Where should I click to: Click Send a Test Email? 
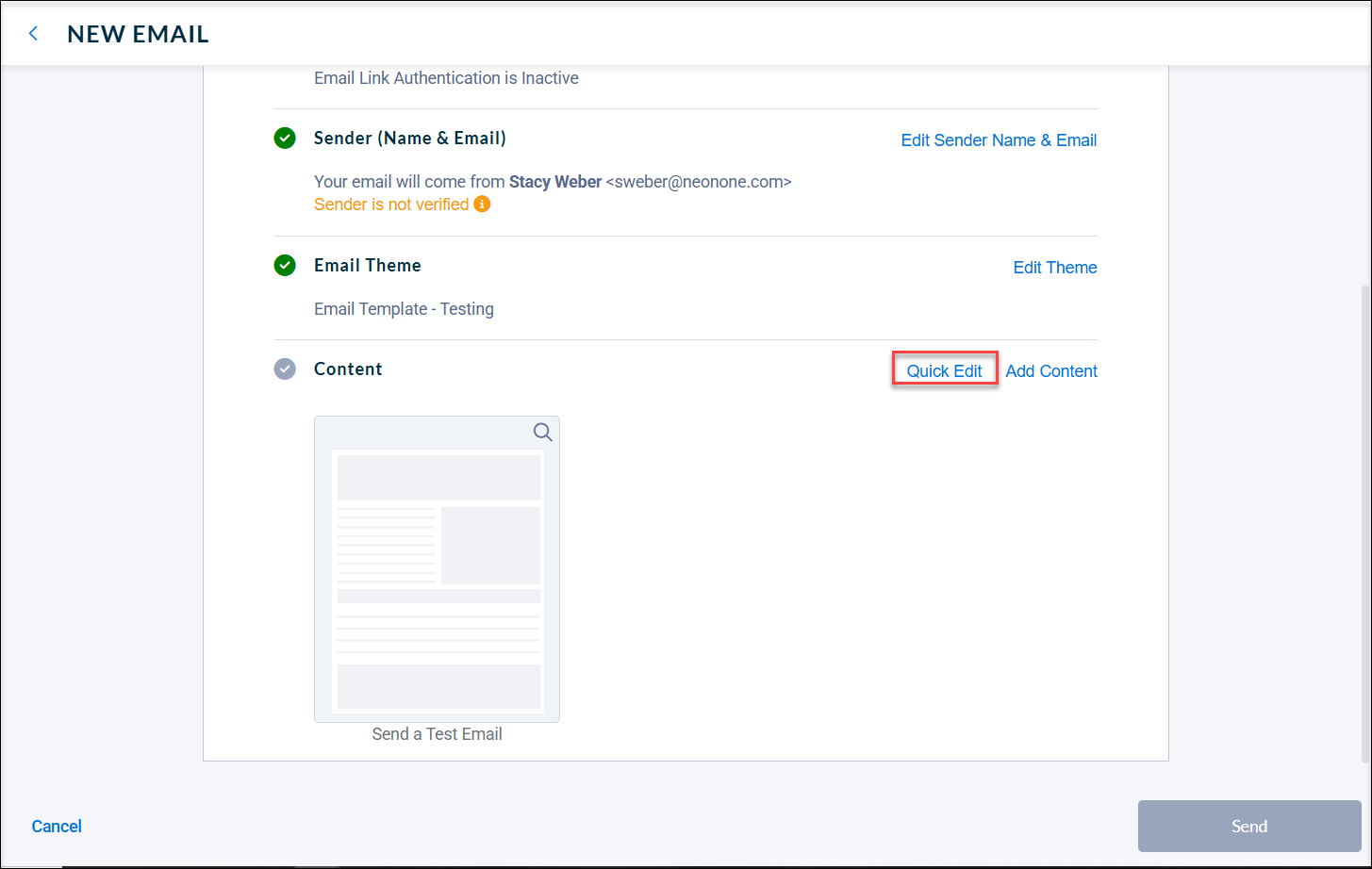(437, 734)
